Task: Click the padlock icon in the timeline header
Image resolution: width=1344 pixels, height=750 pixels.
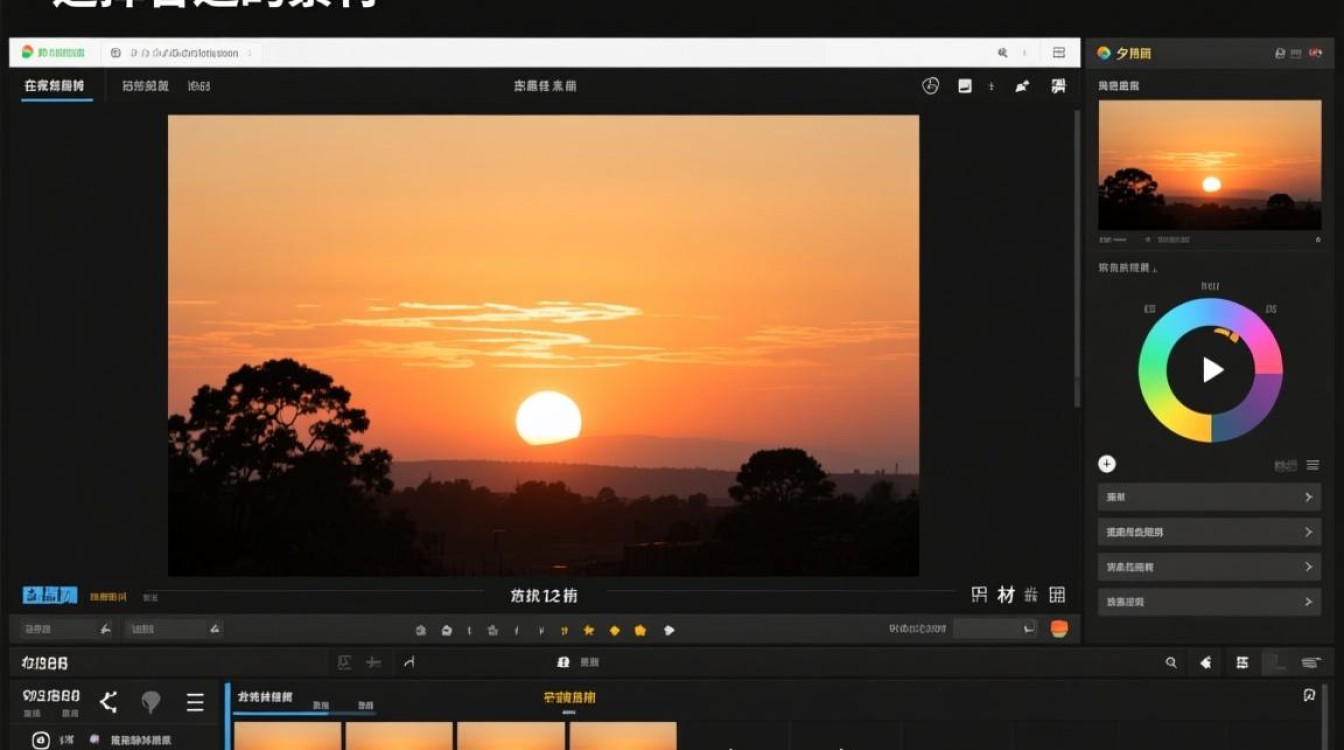Action: point(563,662)
